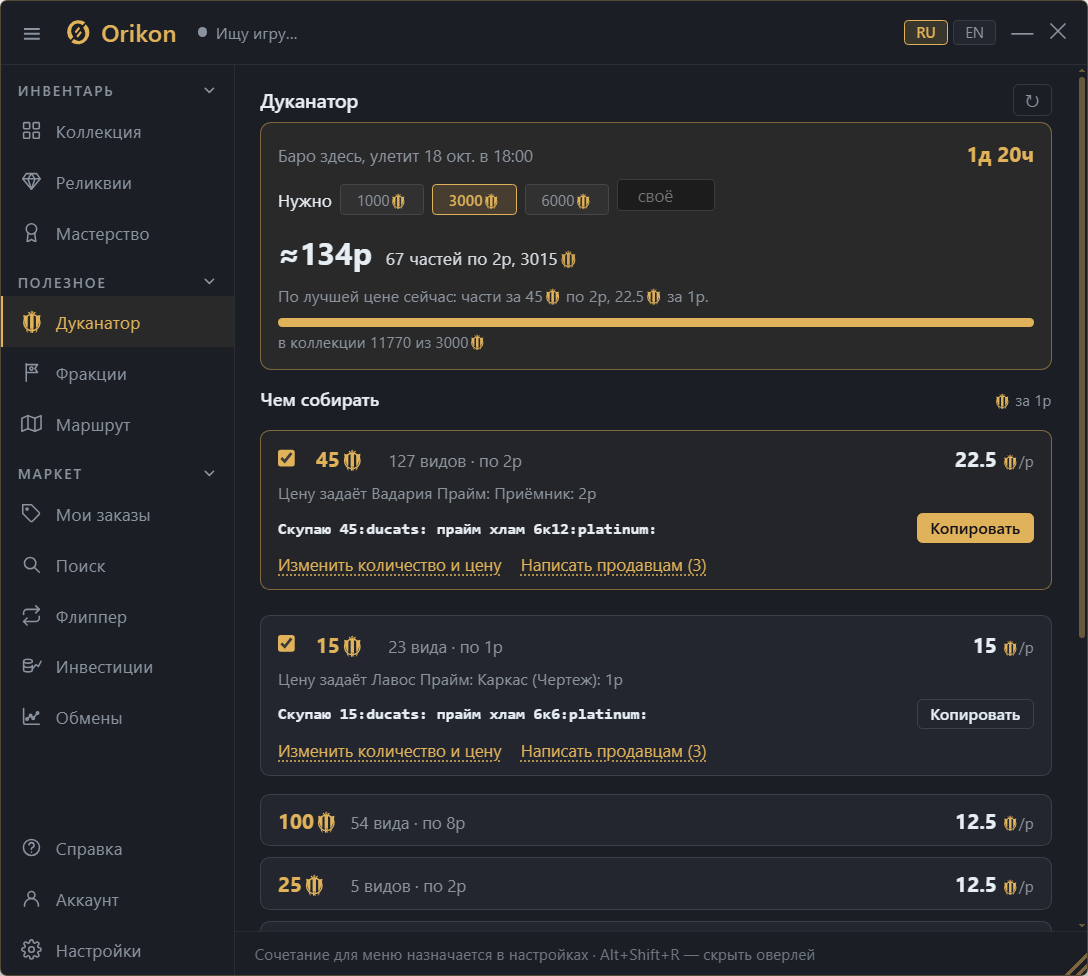Select the 3000 ducats target

click(474, 200)
